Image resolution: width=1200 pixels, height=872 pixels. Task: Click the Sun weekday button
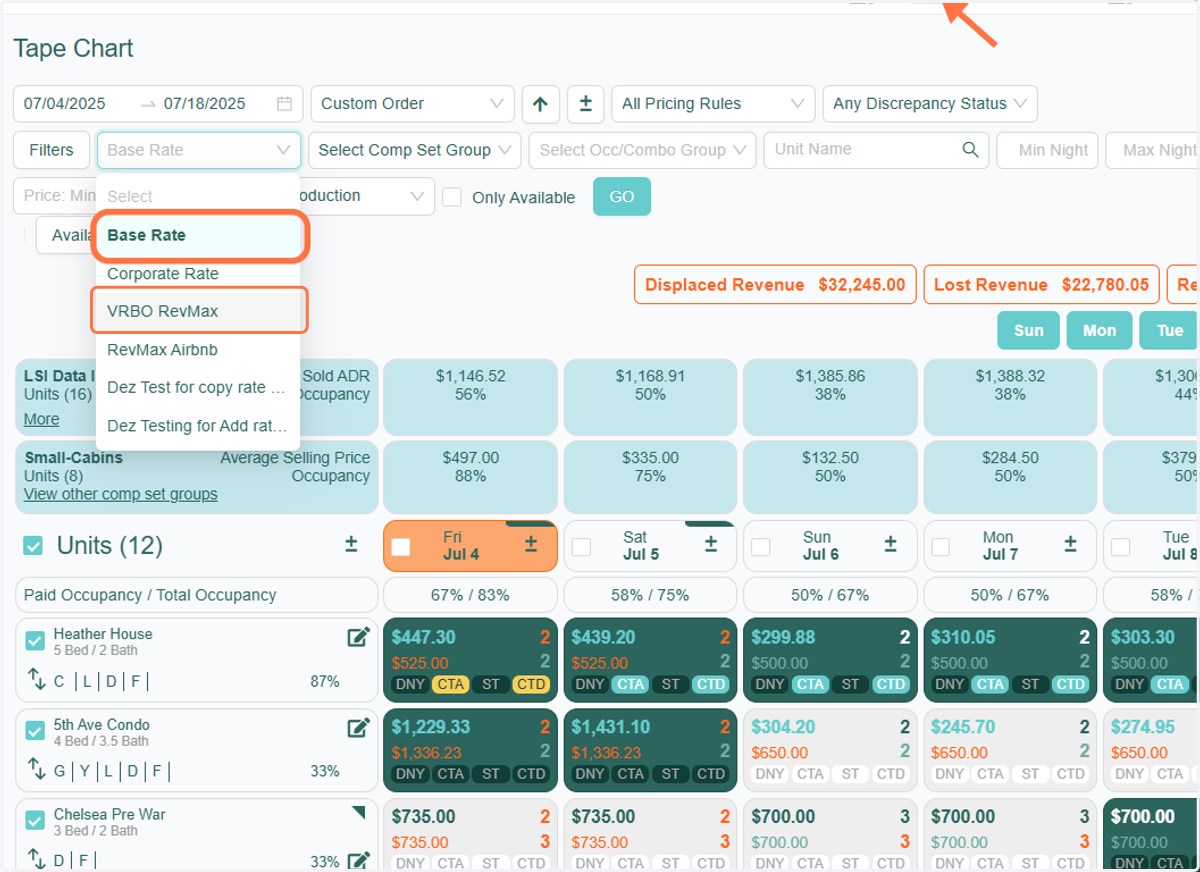[x=1028, y=331]
